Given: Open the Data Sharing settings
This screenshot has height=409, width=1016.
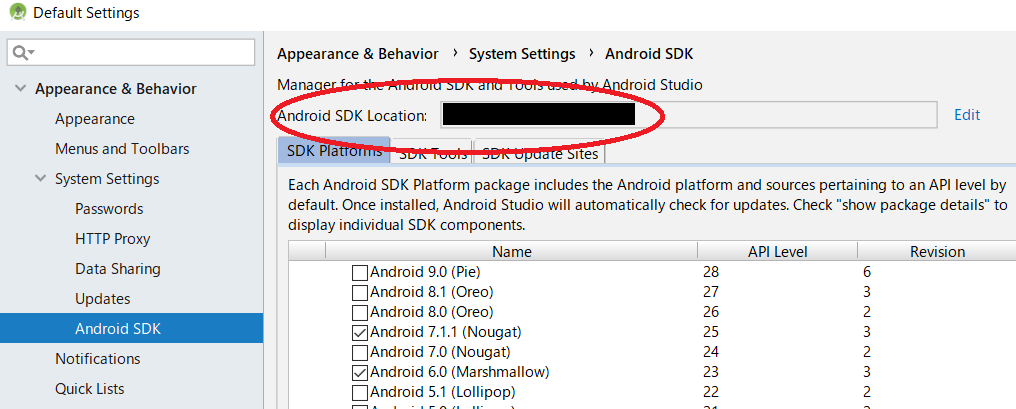Looking at the screenshot, I should tap(117, 269).
